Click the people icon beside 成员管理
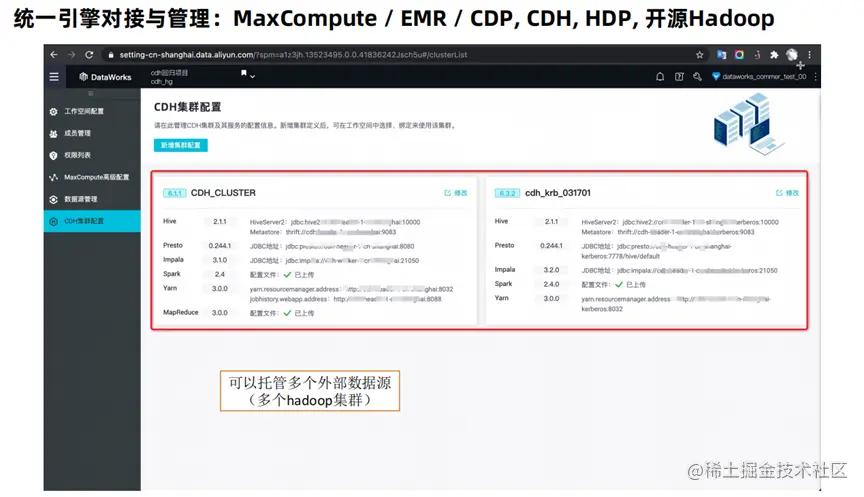This screenshot has height=497, width=864. pyautogui.click(x=53, y=133)
